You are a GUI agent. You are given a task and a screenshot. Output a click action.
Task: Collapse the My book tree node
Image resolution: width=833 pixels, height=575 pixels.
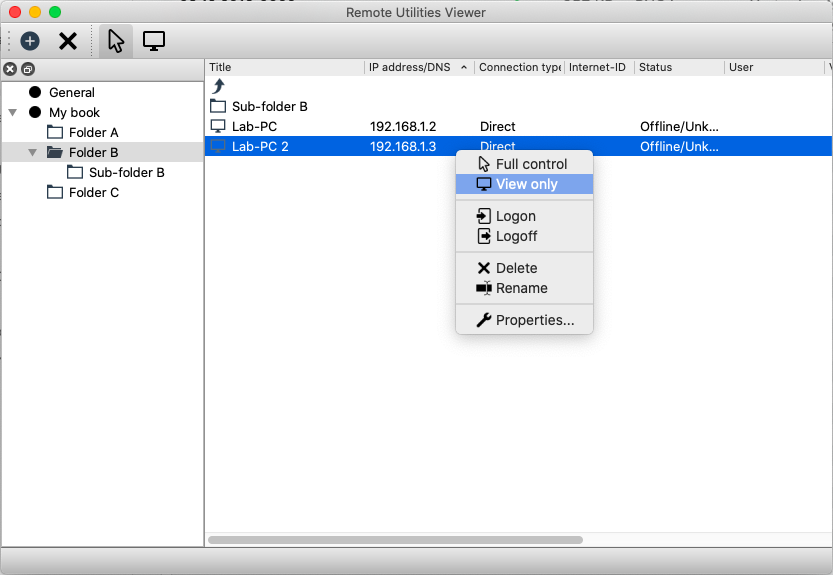pos(13,113)
